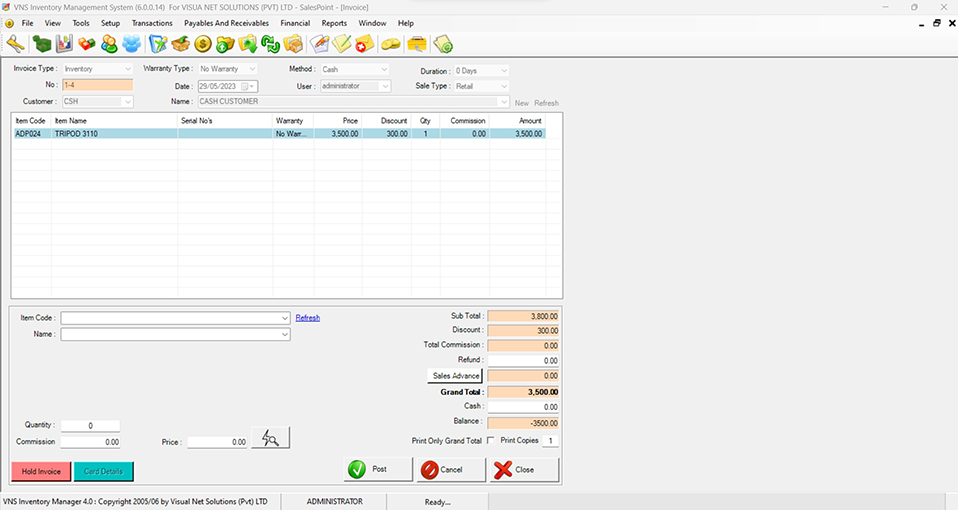Click the Item Name column header
The image size is (958, 510).
coord(114,121)
